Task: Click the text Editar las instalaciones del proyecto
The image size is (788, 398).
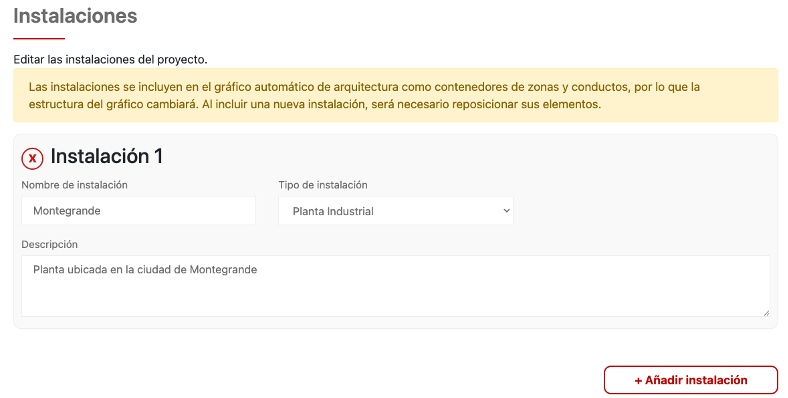Action: pos(110,59)
